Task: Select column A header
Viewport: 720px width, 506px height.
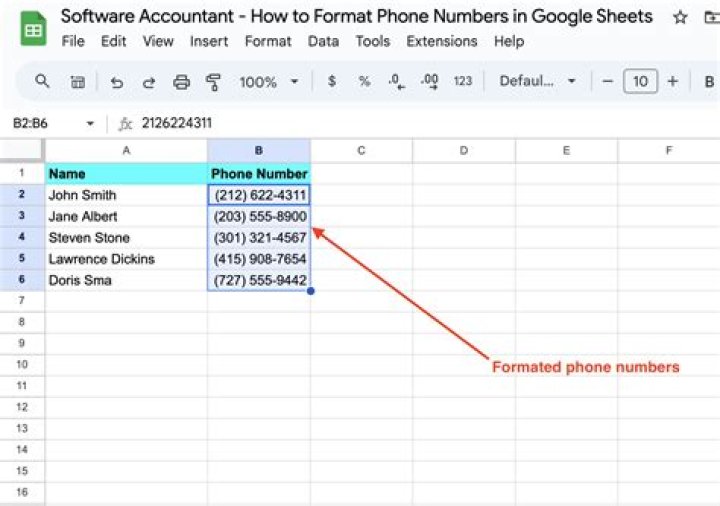Action: coord(126,151)
